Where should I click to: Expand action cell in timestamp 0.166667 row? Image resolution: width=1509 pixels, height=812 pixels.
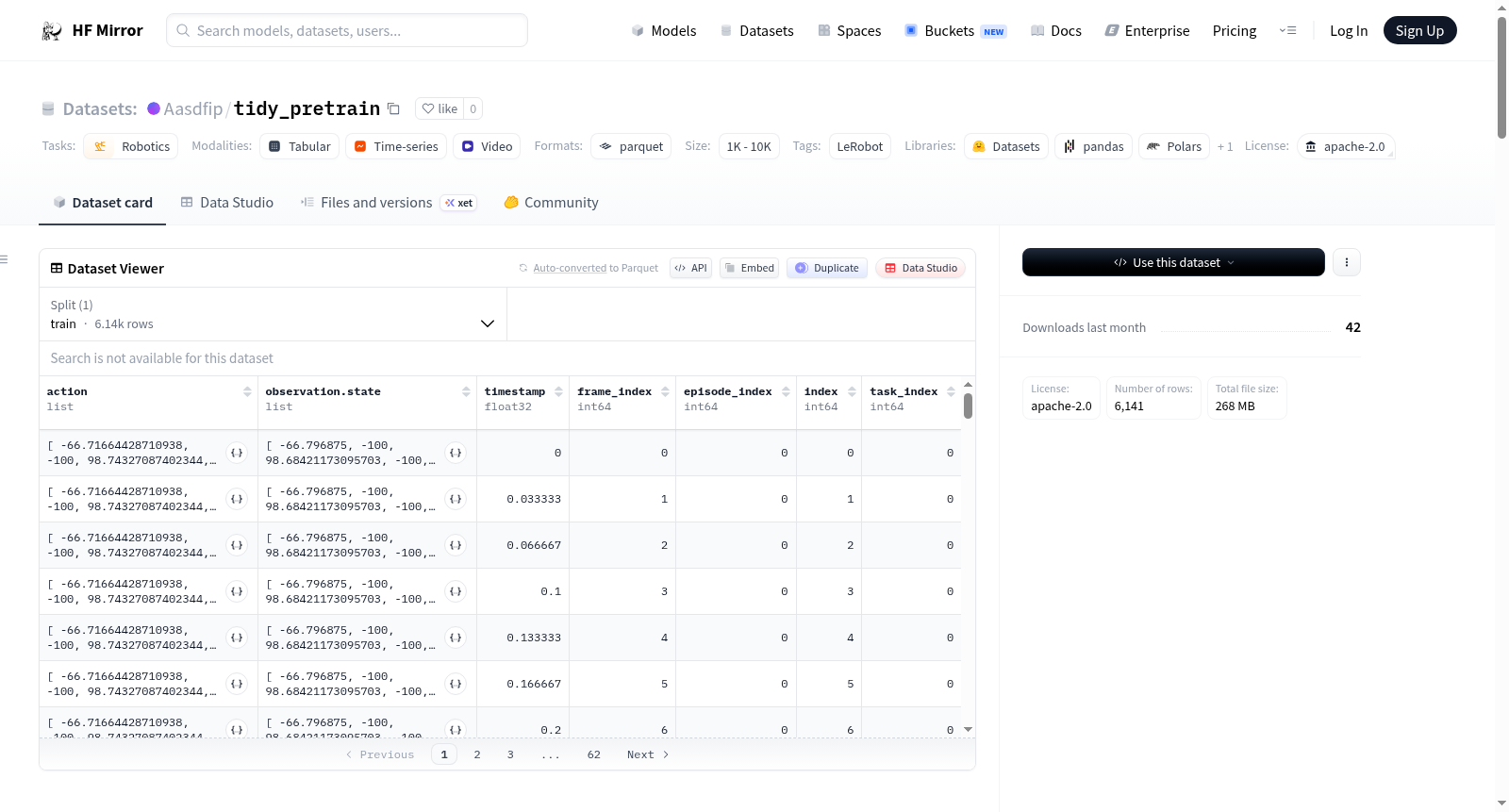pyautogui.click(x=237, y=684)
